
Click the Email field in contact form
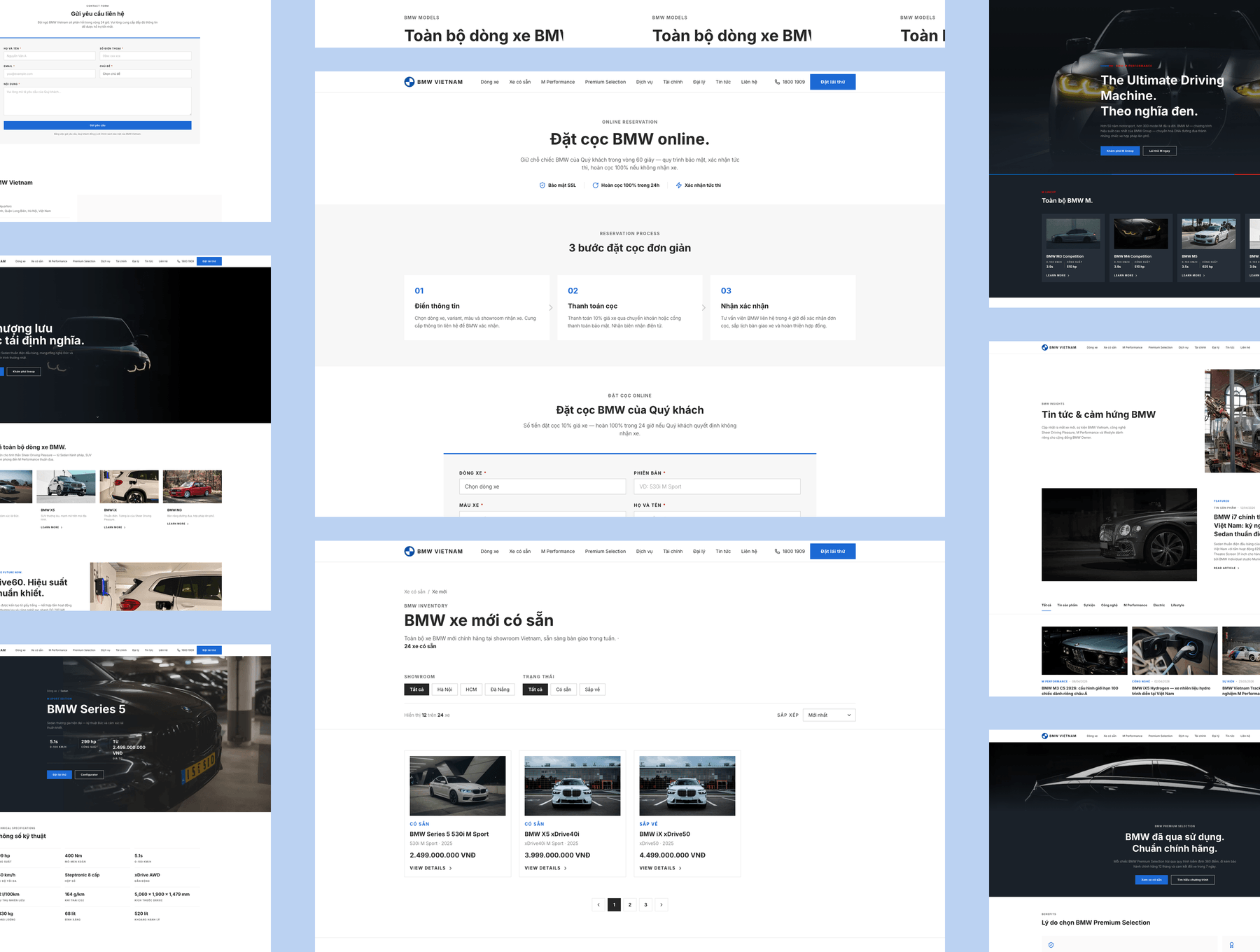[49, 73]
